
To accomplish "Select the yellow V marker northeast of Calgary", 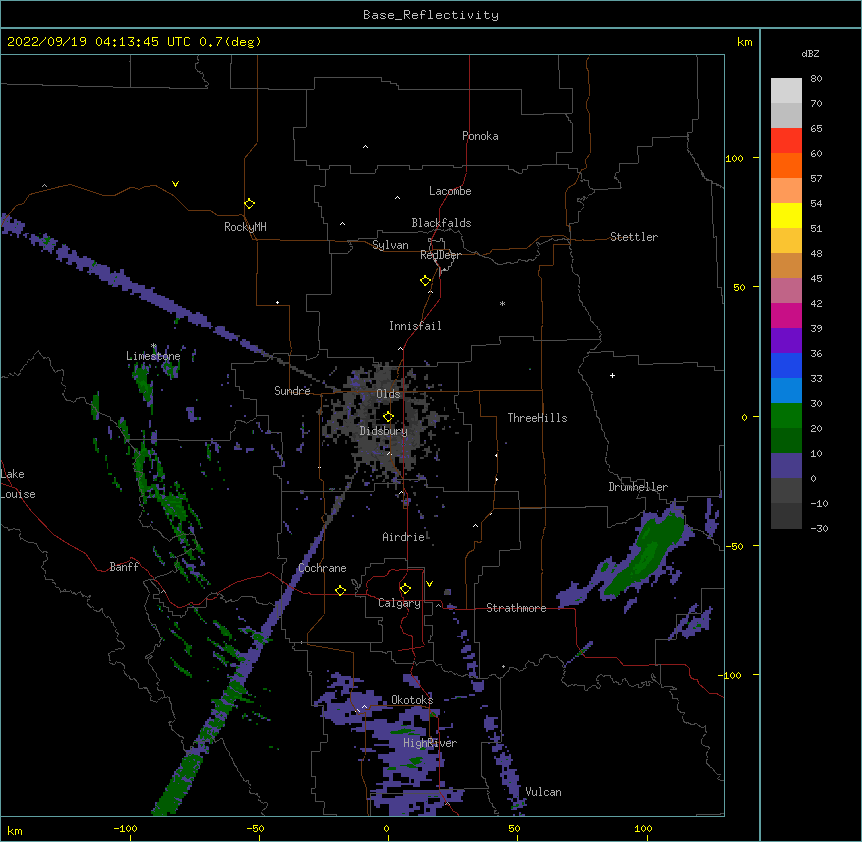I will tap(429, 584).
